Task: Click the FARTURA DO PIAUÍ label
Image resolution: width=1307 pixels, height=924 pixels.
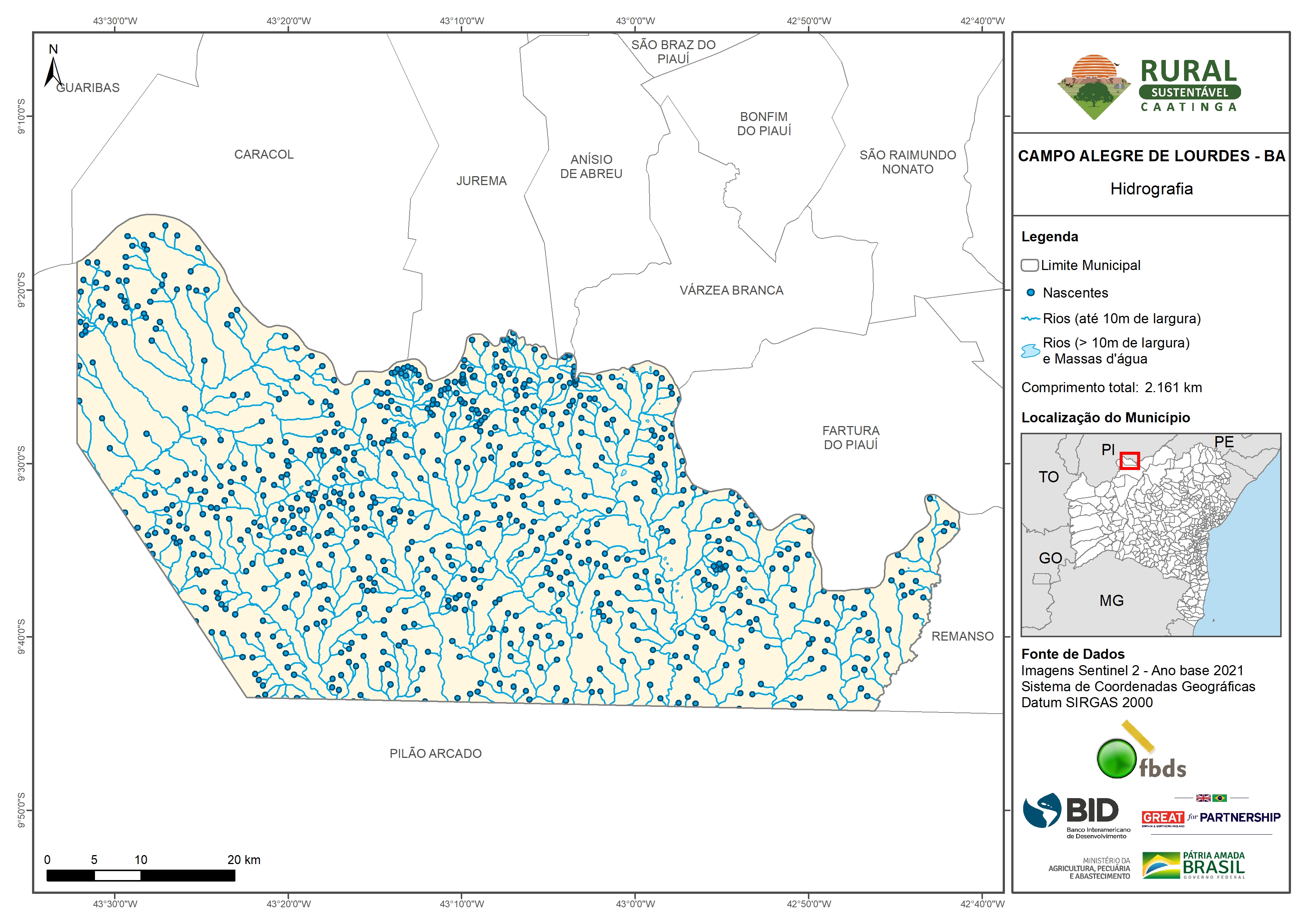Action: click(850, 437)
